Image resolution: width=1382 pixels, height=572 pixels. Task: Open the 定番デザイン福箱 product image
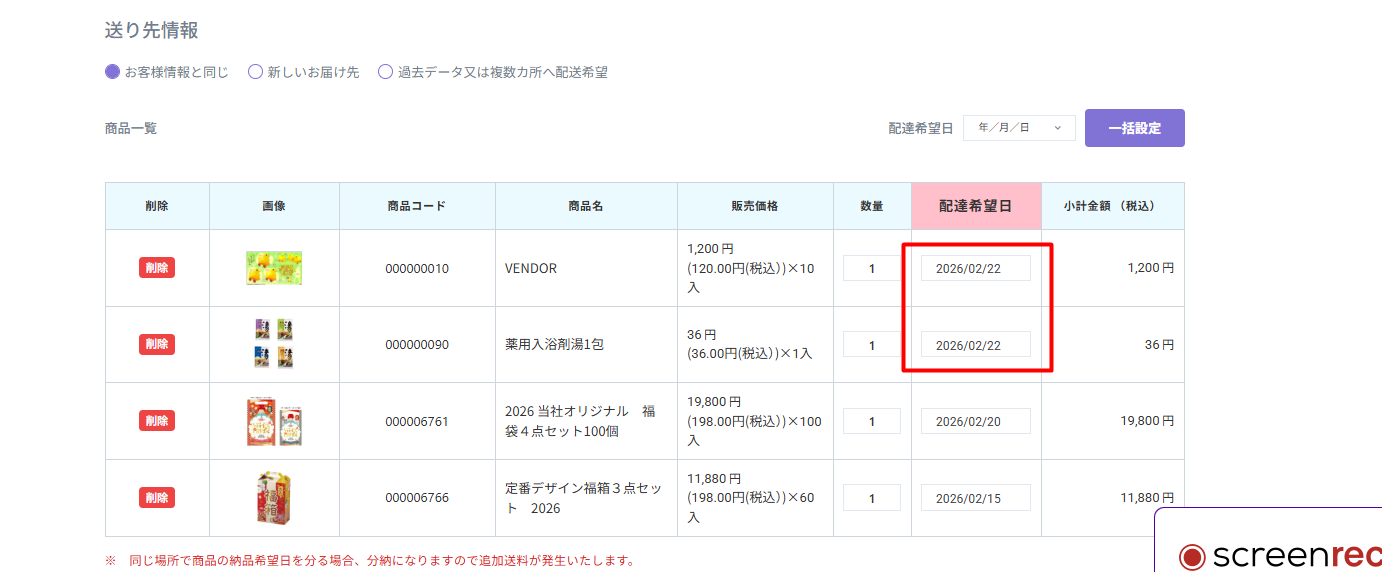(274, 498)
